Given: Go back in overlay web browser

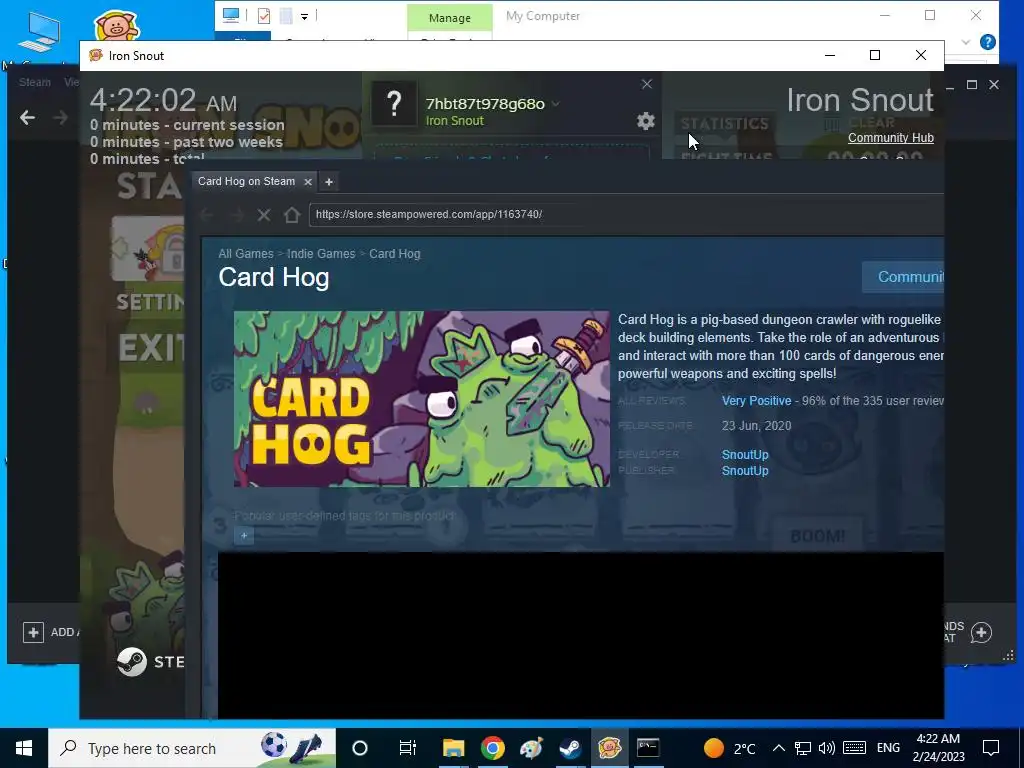Looking at the screenshot, I should [206, 215].
